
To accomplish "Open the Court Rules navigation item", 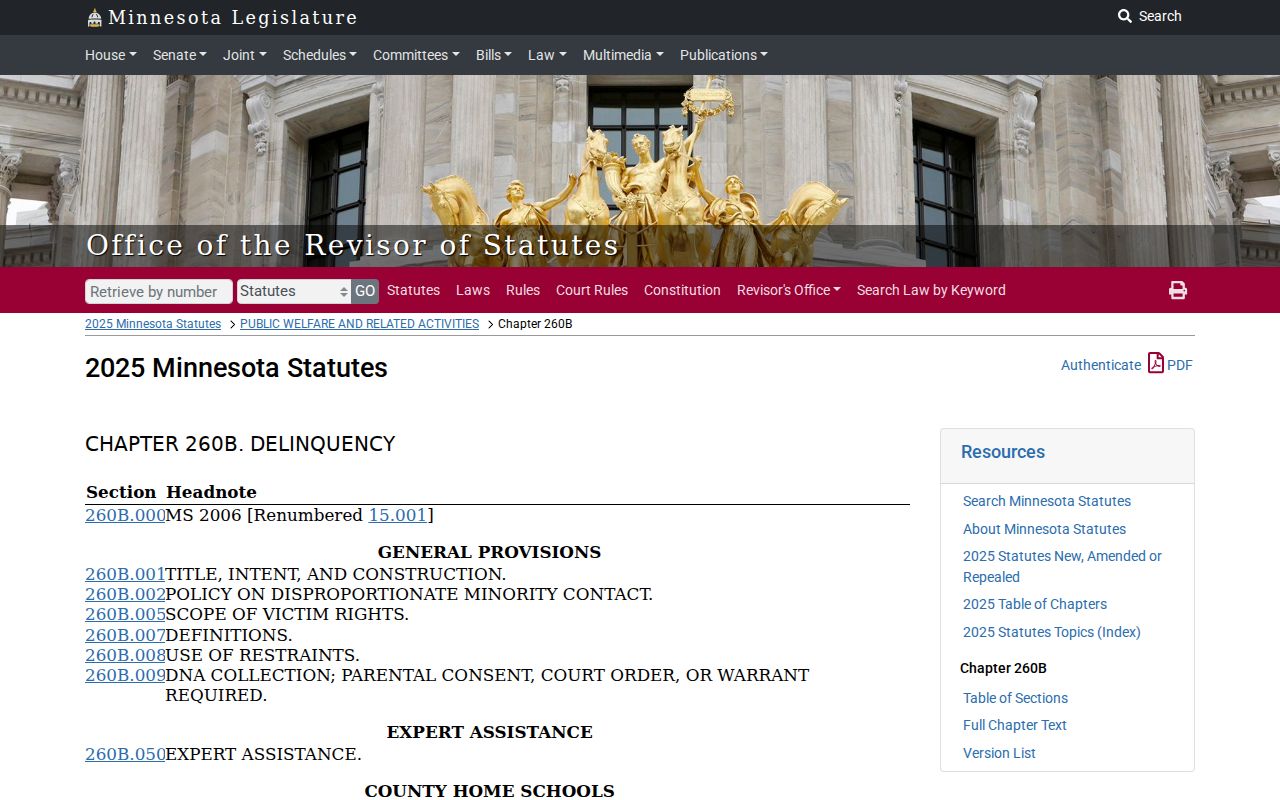I will point(592,290).
